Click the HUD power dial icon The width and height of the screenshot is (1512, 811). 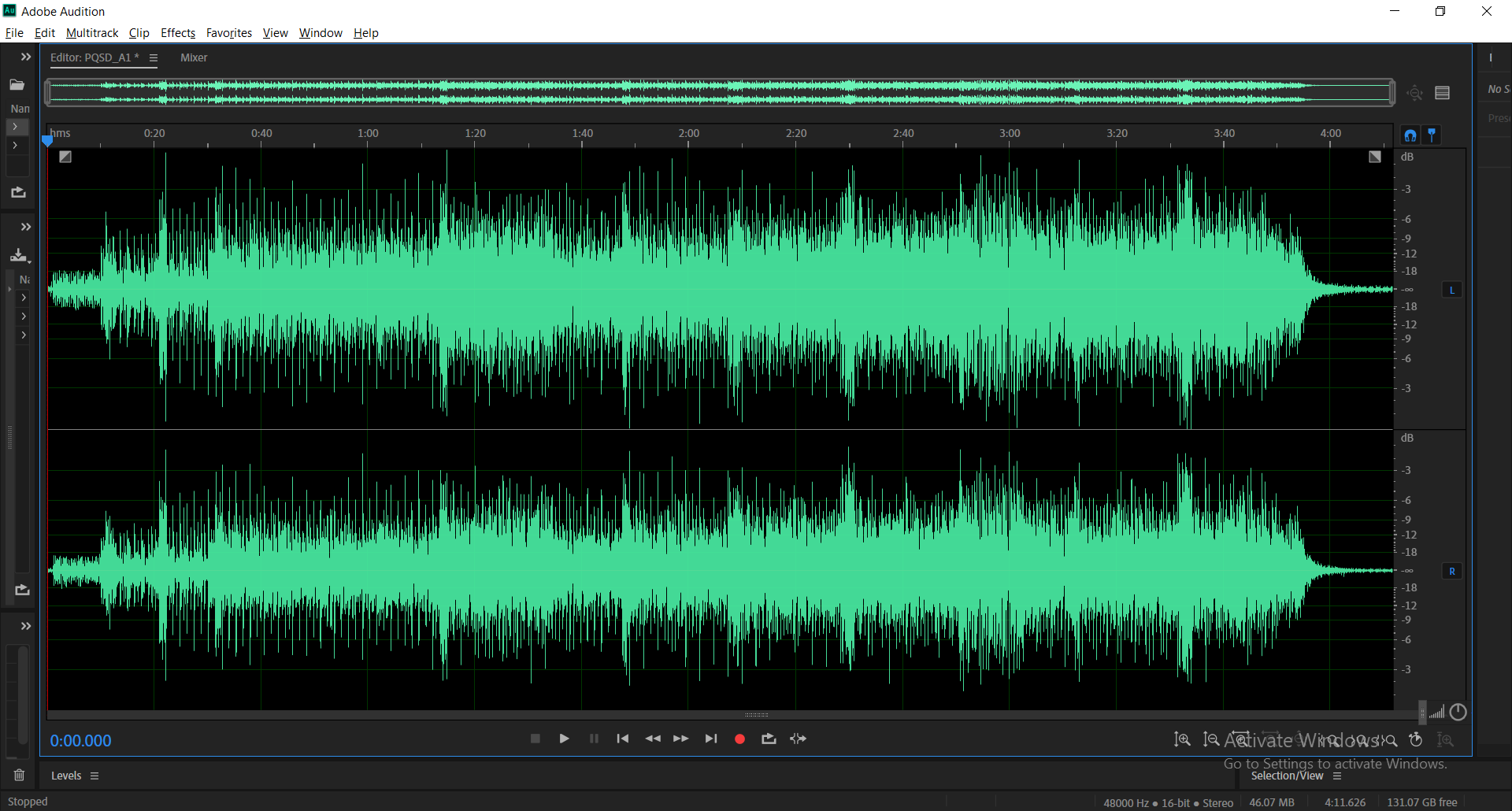[x=1458, y=712]
